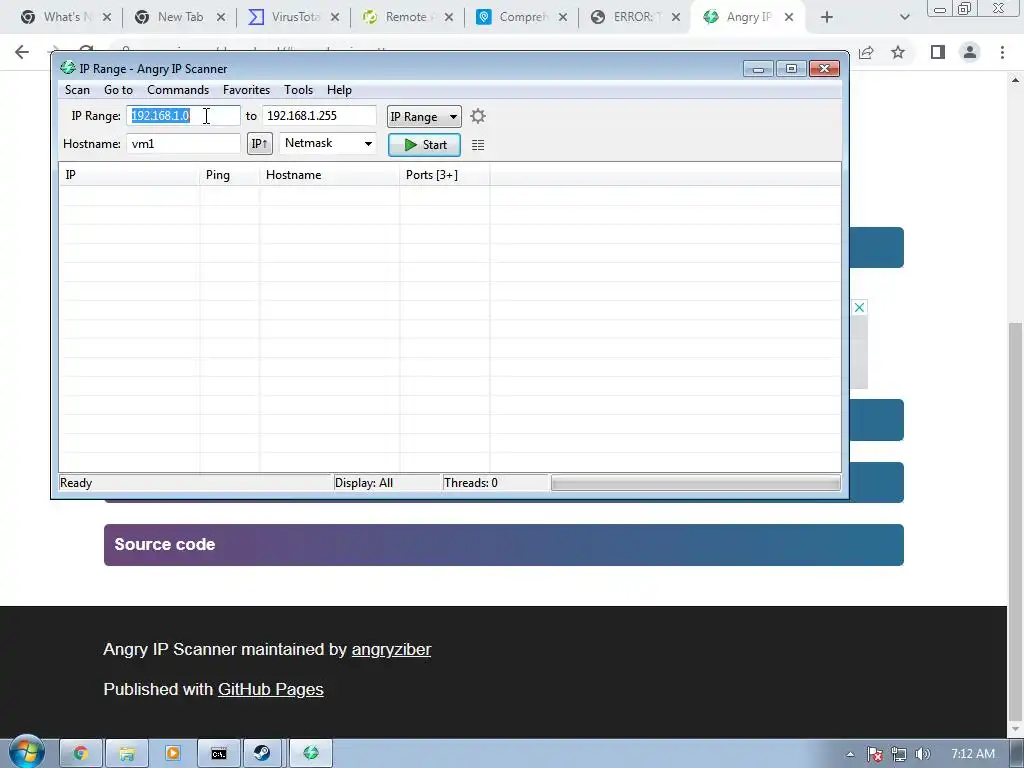The height and width of the screenshot is (768, 1024).
Task: Open a new browser tab with plus
Action: point(827,17)
